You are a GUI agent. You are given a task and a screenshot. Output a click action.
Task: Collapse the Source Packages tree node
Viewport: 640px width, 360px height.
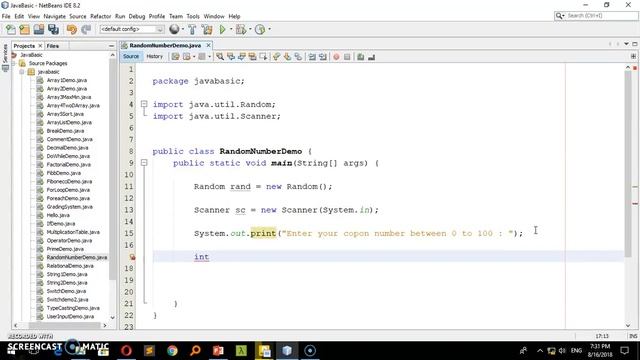[14, 63]
